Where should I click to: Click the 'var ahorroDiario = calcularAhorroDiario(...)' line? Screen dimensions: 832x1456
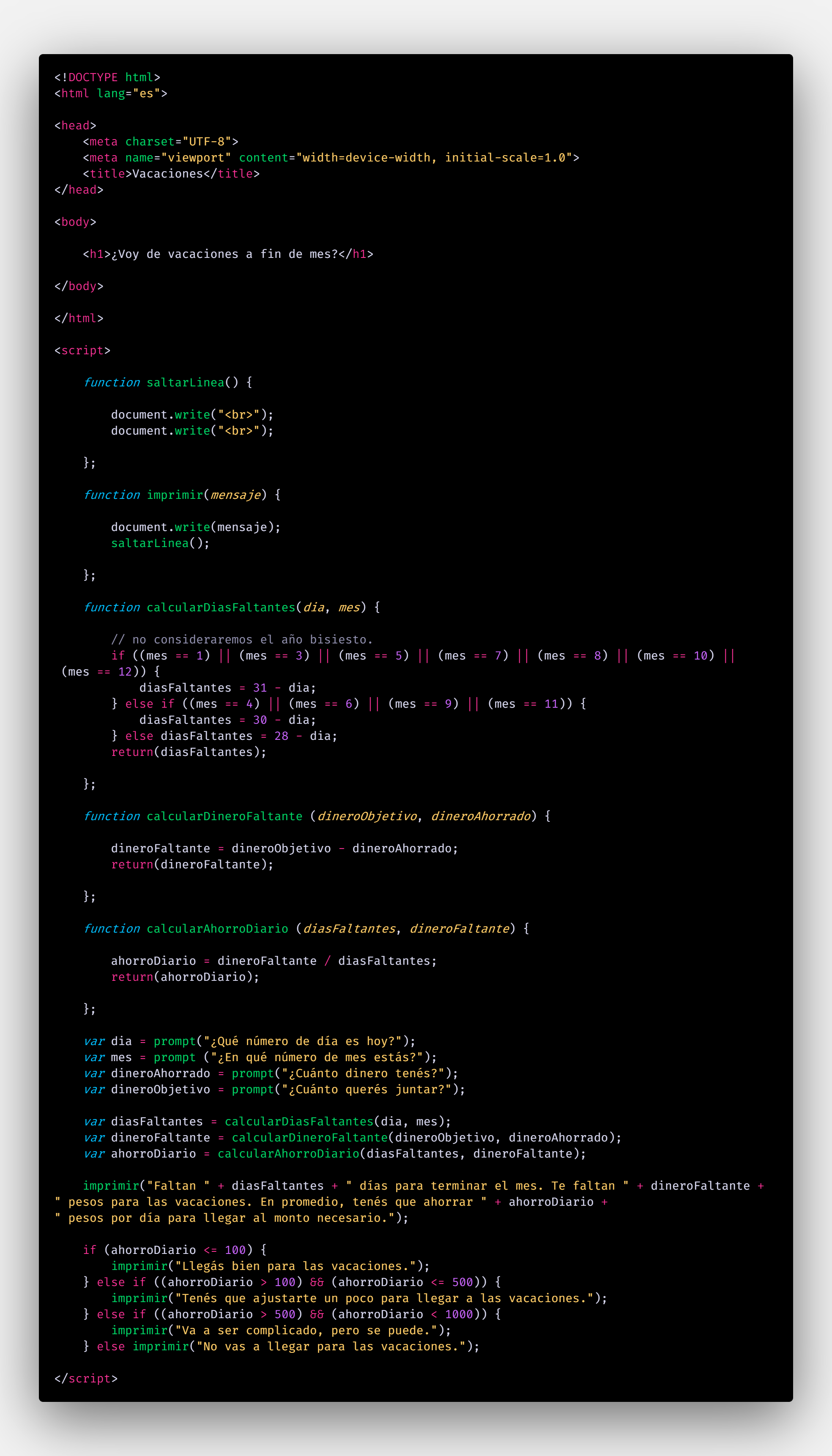pyautogui.click(x=334, y=1153)
